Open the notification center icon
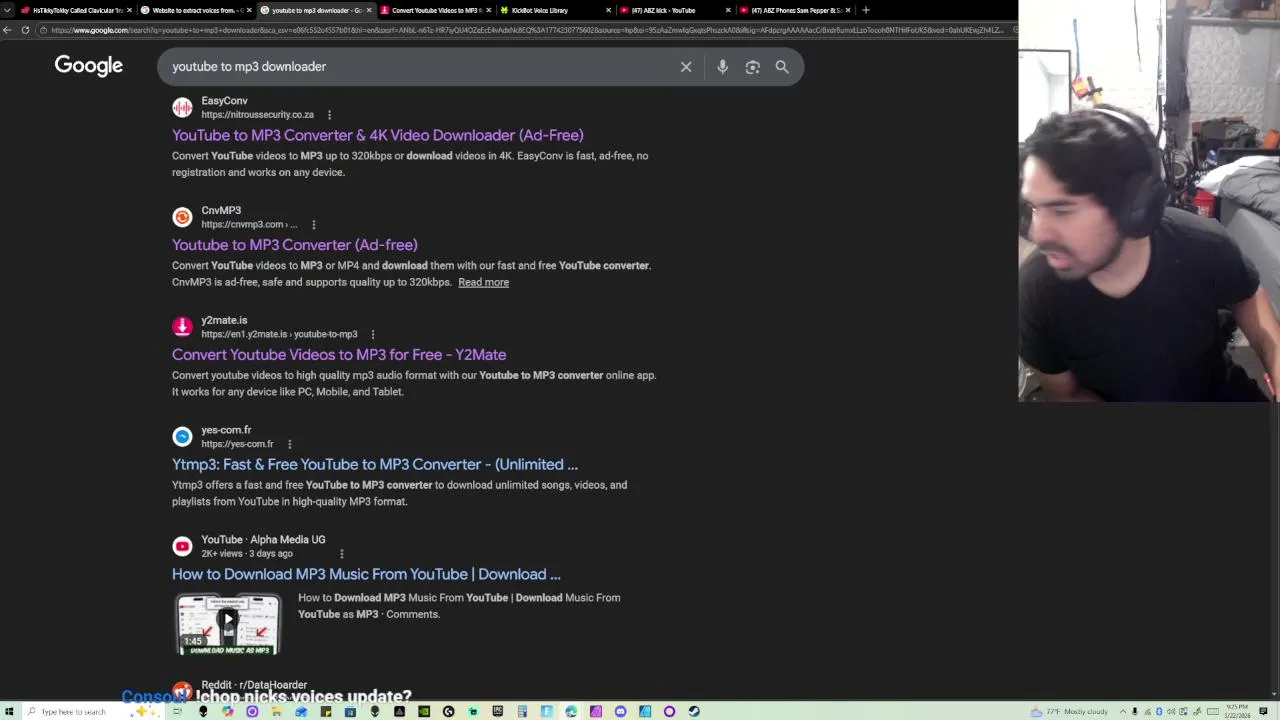 (x=1263, y=711)
